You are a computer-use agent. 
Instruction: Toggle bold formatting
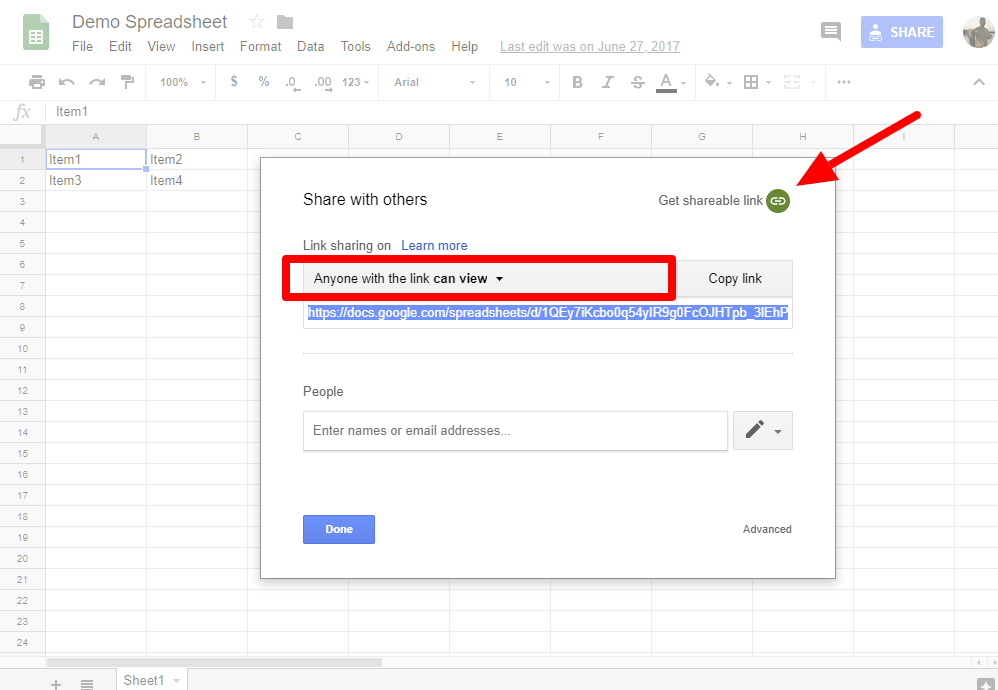[577, 82]
